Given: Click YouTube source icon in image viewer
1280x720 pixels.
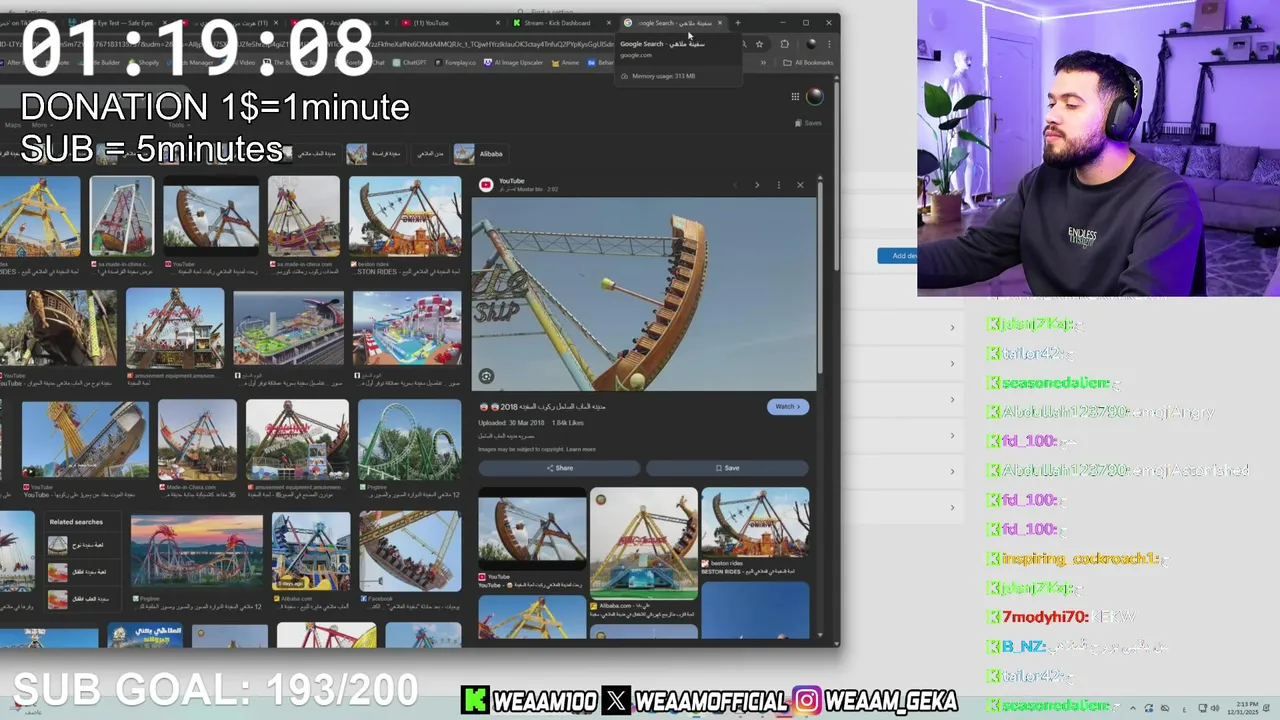Looking at the screenshot, I should [486, 185].
